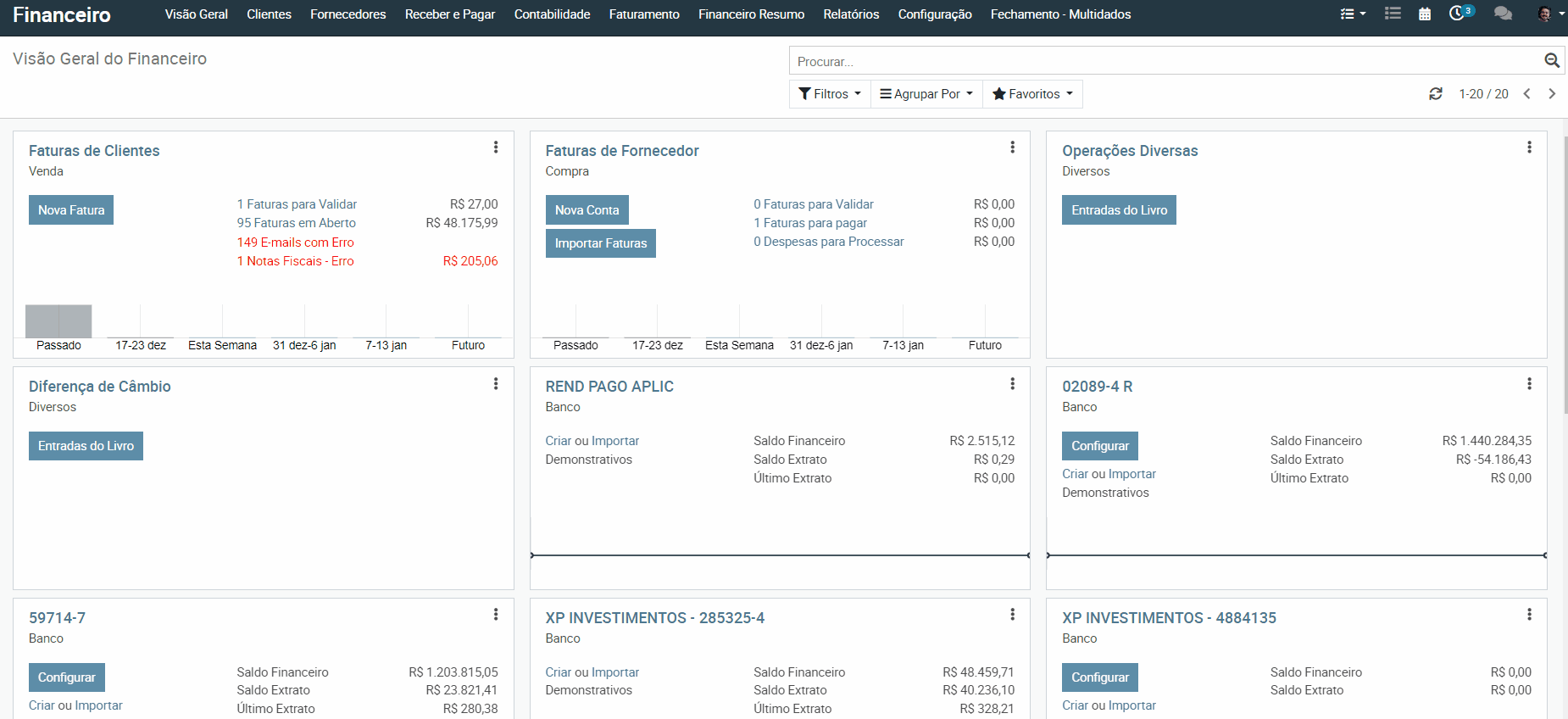Open the Relatórios menu
Viewport: 1568px width, 719px height.
coord(851,14)
